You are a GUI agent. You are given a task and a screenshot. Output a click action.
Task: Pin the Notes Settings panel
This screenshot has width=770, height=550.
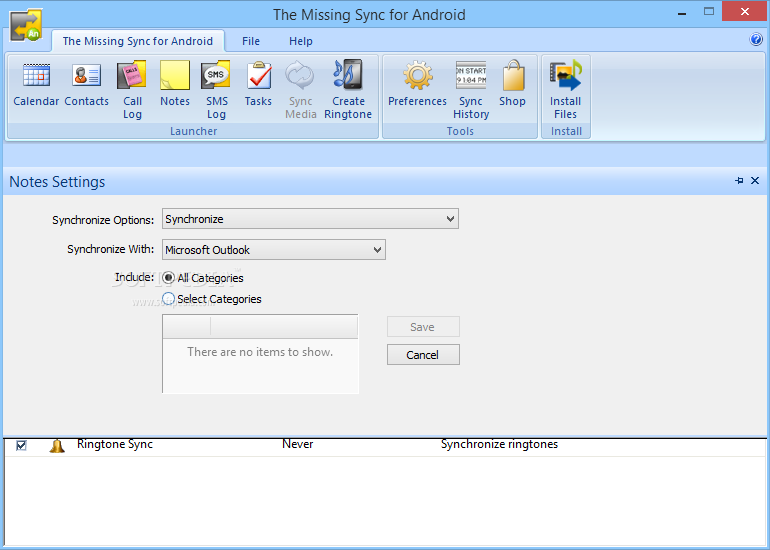pyautogui.click(x=739, y=181)
